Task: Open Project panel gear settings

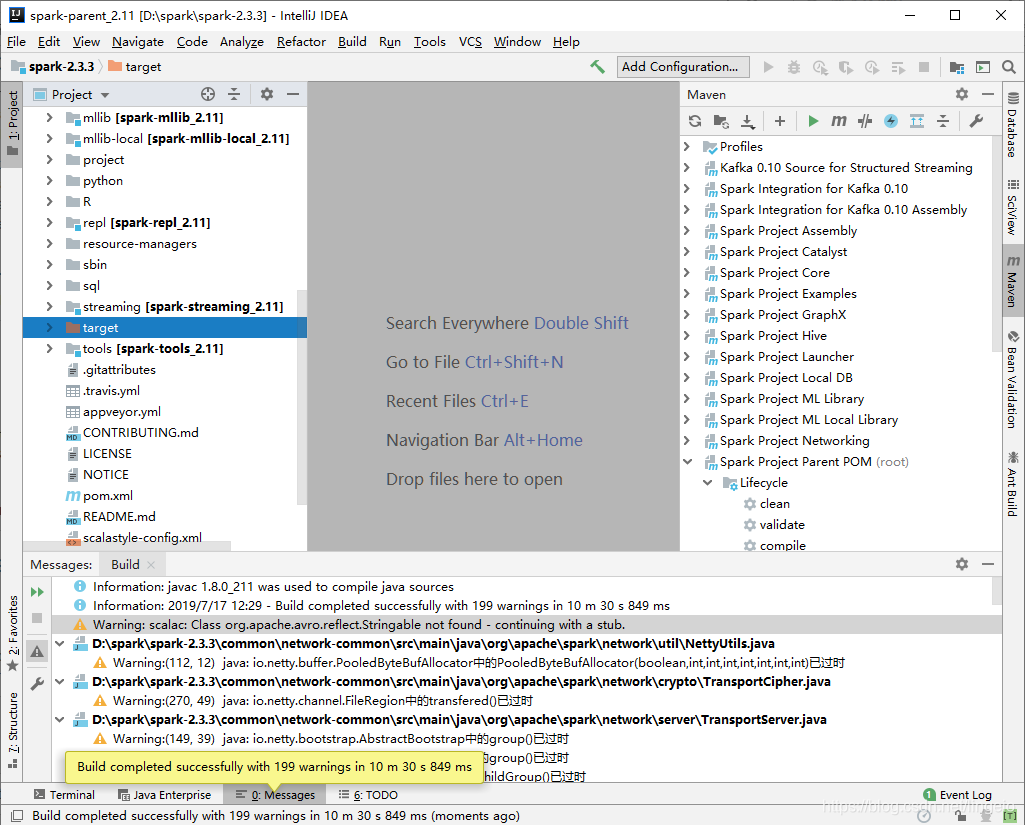Action: pos(267,94)
